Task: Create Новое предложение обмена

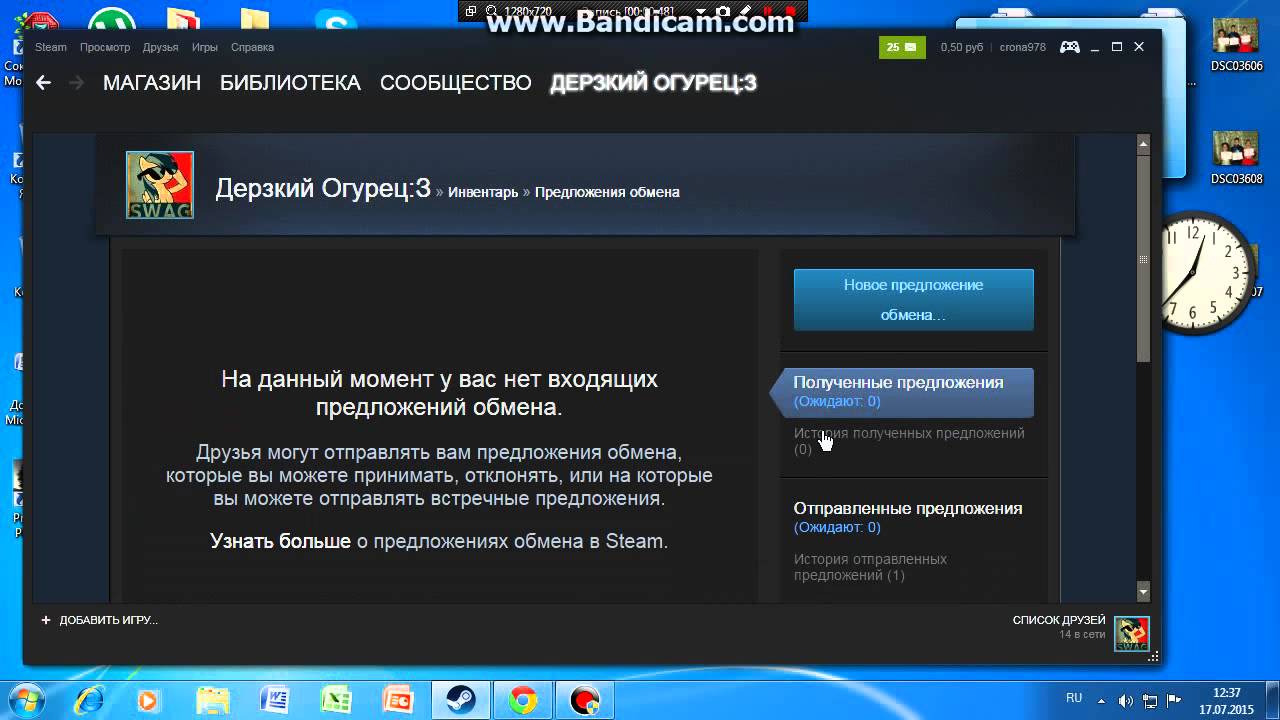Action: (914, 299)
